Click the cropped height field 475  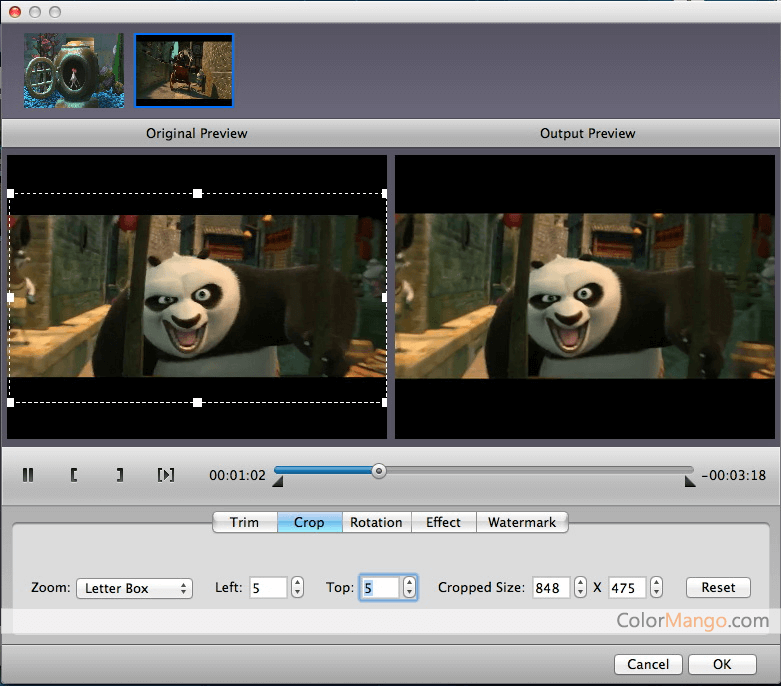627,588
